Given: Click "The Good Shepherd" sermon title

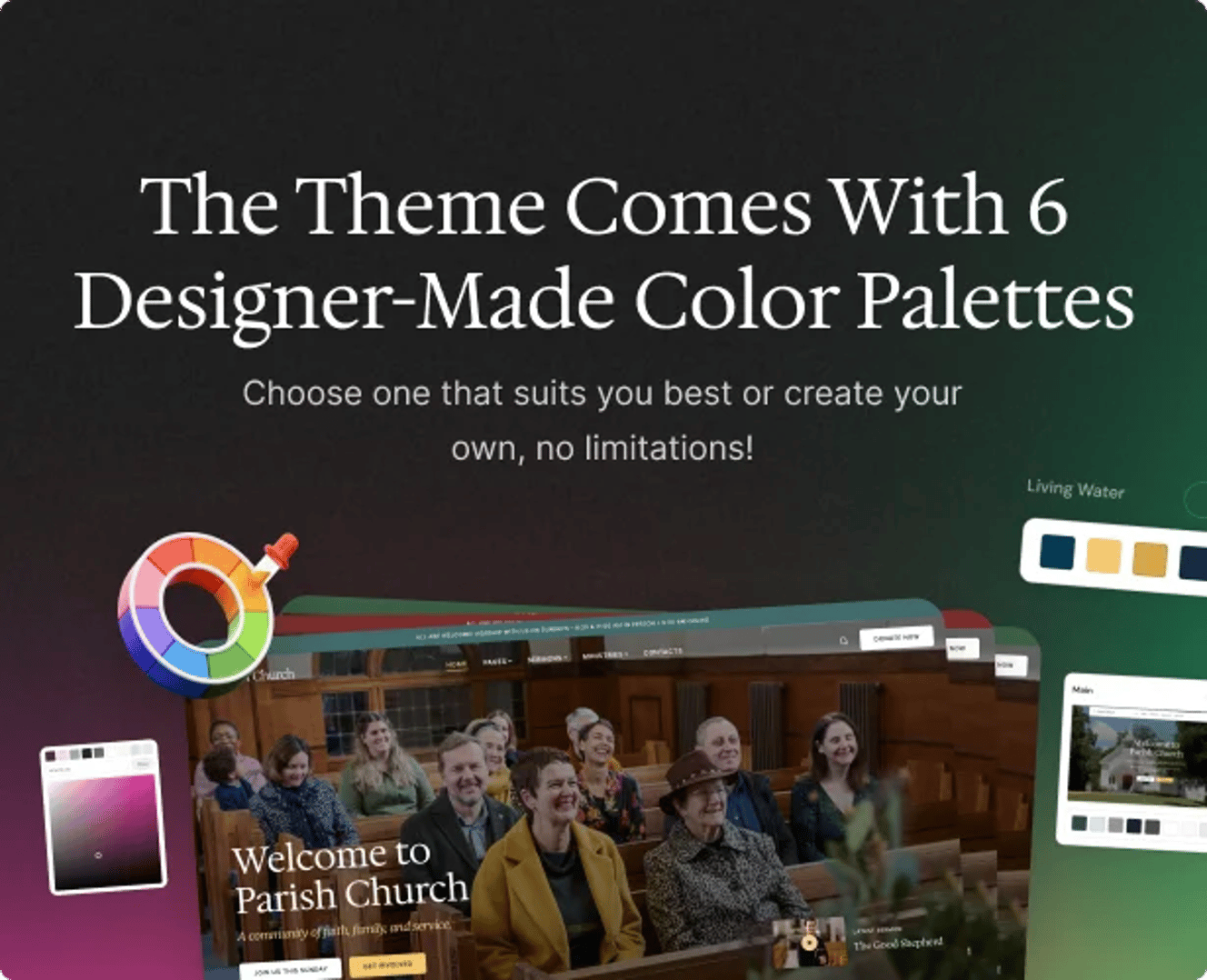Looking at the screenshot, I should [x=898, y=944].
